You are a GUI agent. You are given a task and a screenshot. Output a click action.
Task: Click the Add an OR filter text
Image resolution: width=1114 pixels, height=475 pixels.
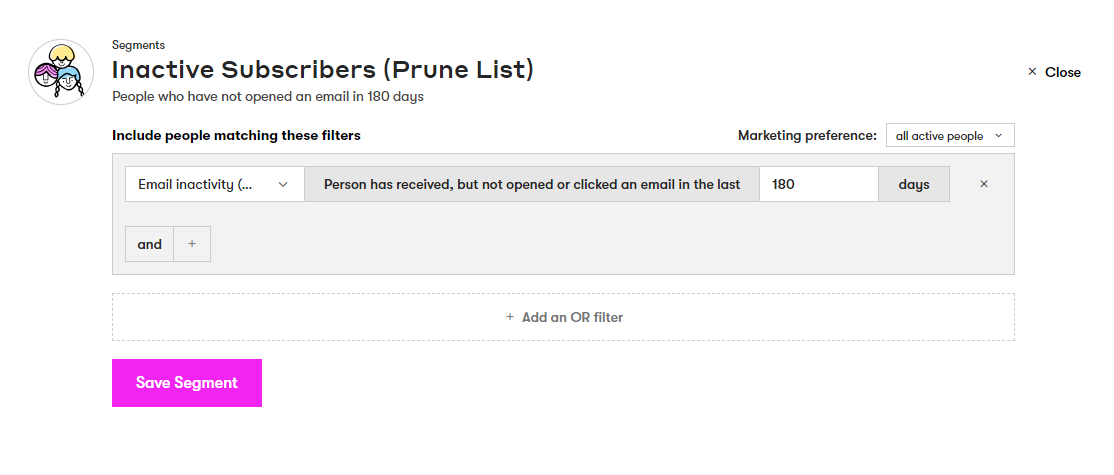572,317
